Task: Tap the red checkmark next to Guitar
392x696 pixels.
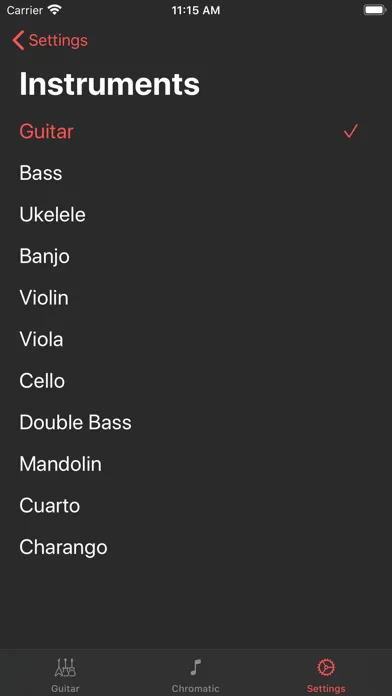Action: click(x=351, y=131)
